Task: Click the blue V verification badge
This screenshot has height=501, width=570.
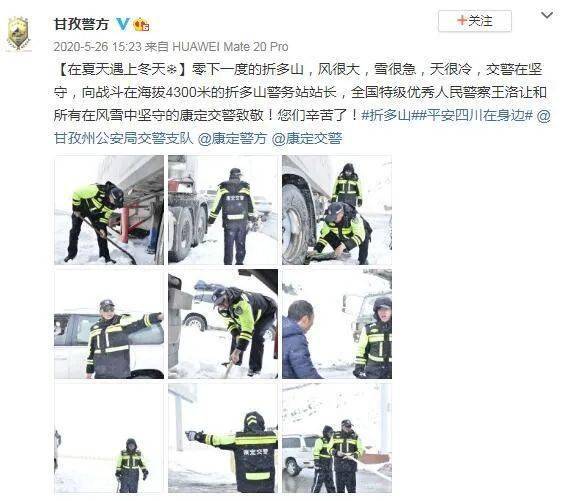Action: (x=123, y=24)
